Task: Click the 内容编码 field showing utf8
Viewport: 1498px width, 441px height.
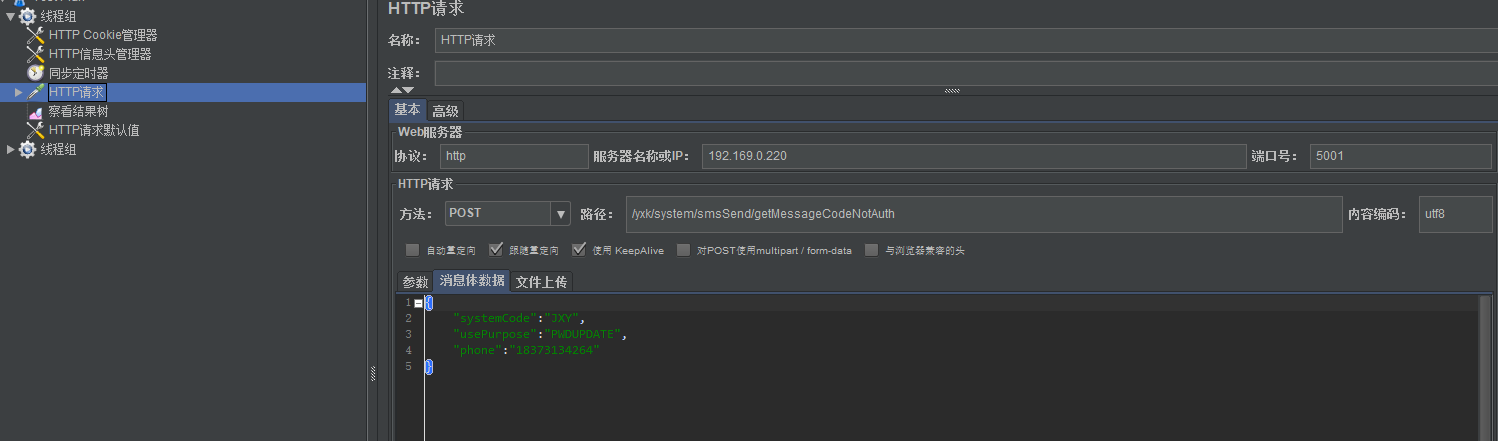Action: 1456,214
